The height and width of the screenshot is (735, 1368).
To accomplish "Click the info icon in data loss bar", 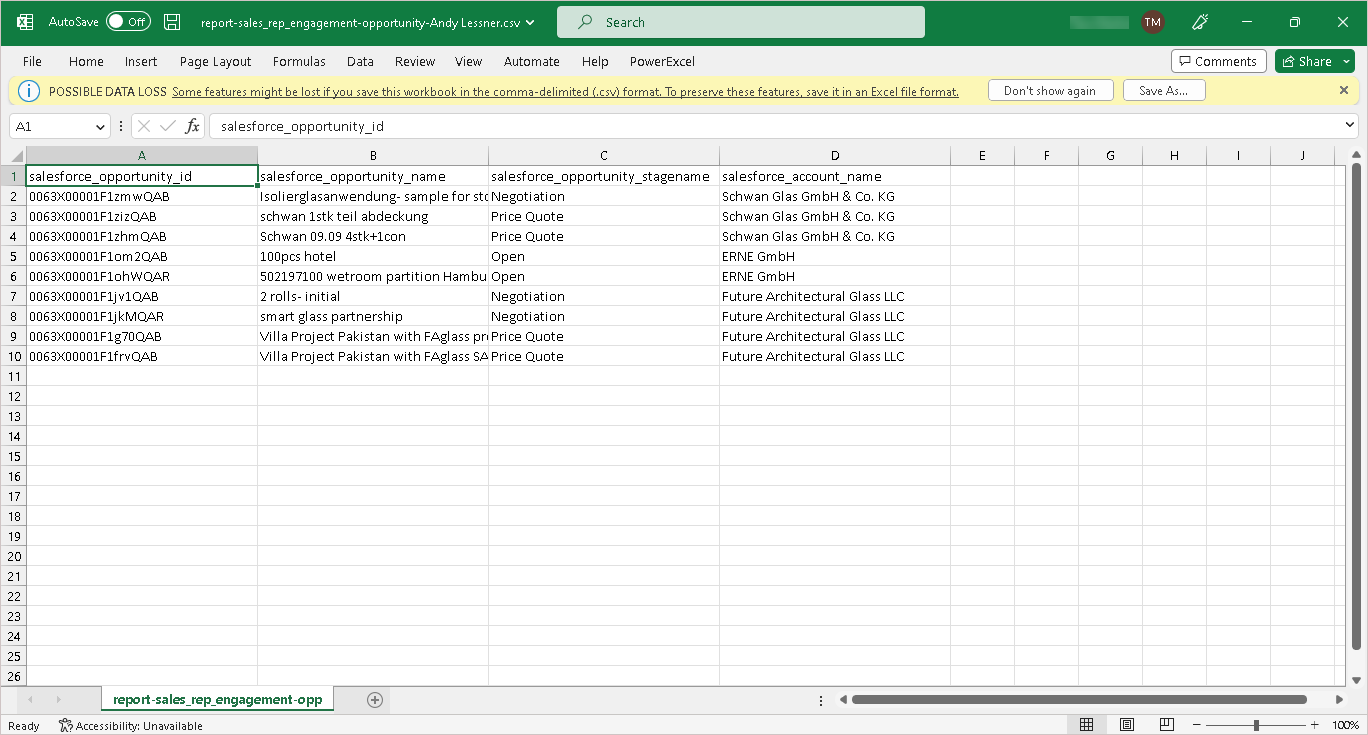I will coord(30,91).
